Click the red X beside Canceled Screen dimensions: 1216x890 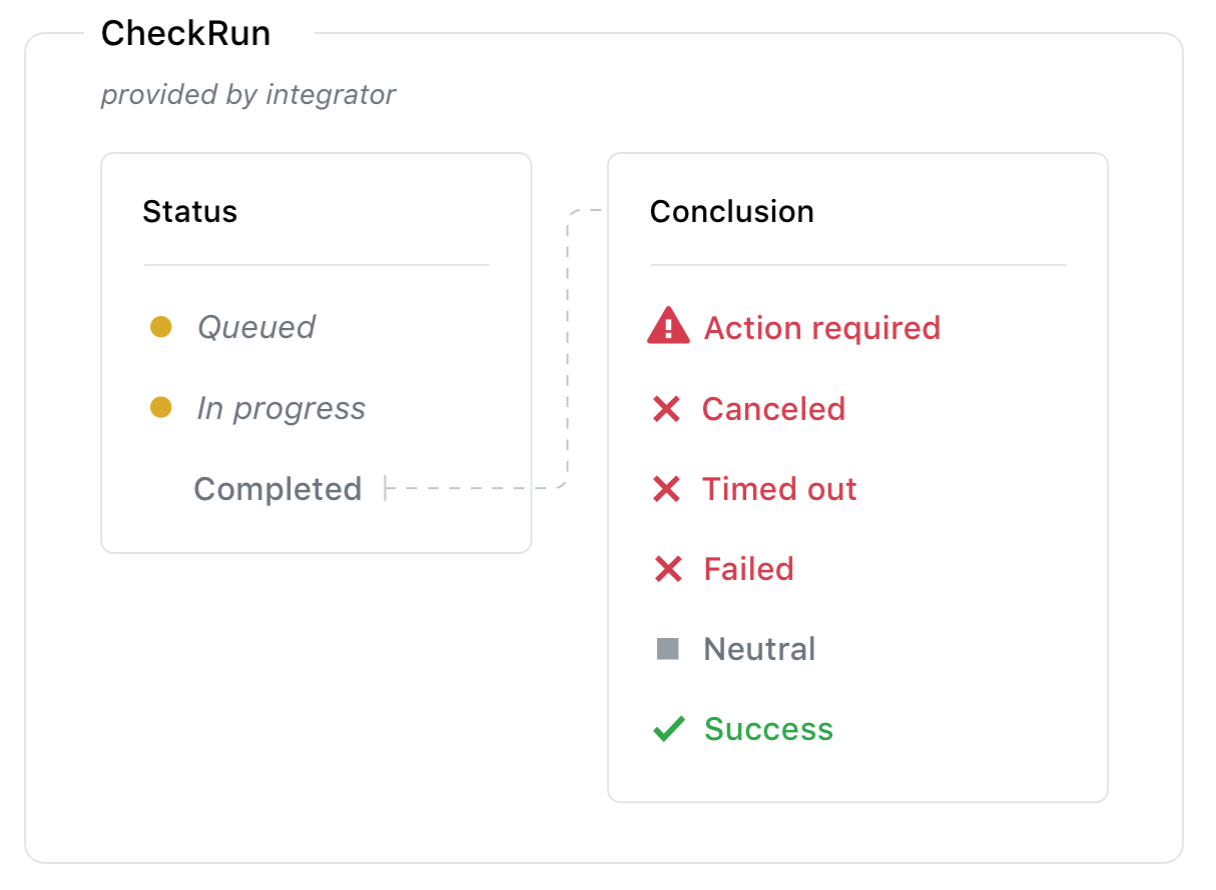pos(666,409)
